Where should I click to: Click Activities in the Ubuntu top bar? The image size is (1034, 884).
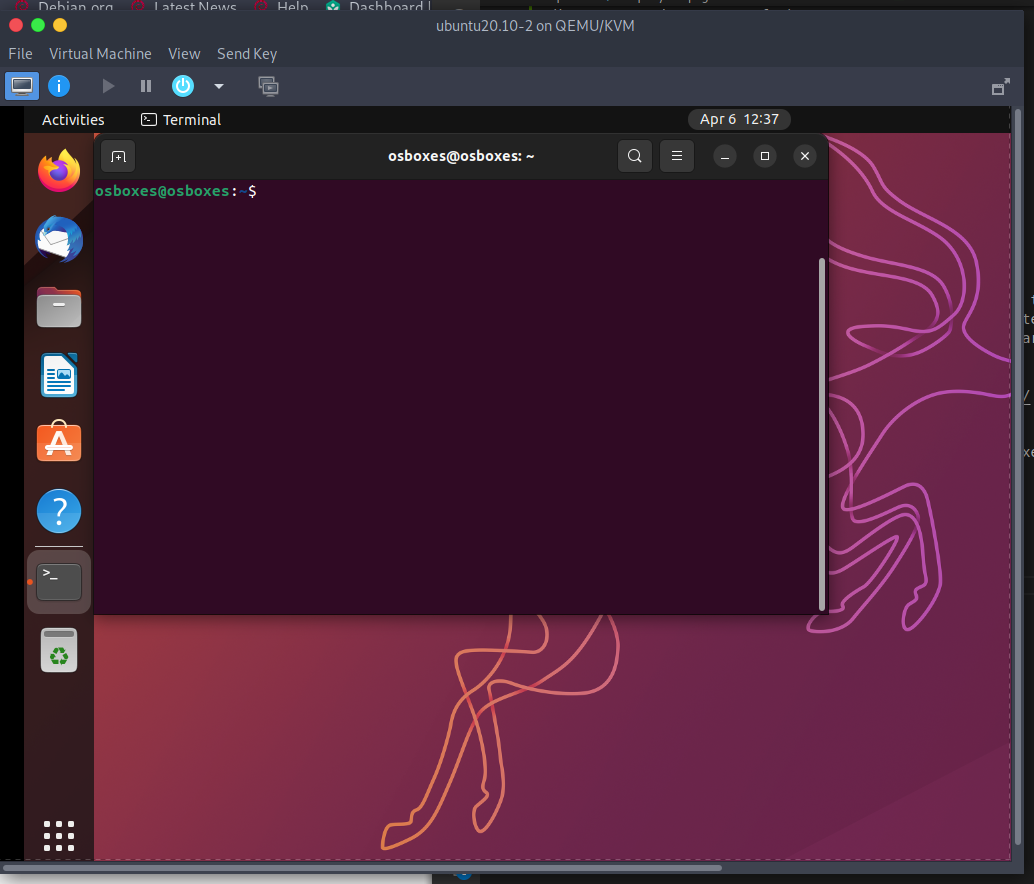click(x=73, y=120)
